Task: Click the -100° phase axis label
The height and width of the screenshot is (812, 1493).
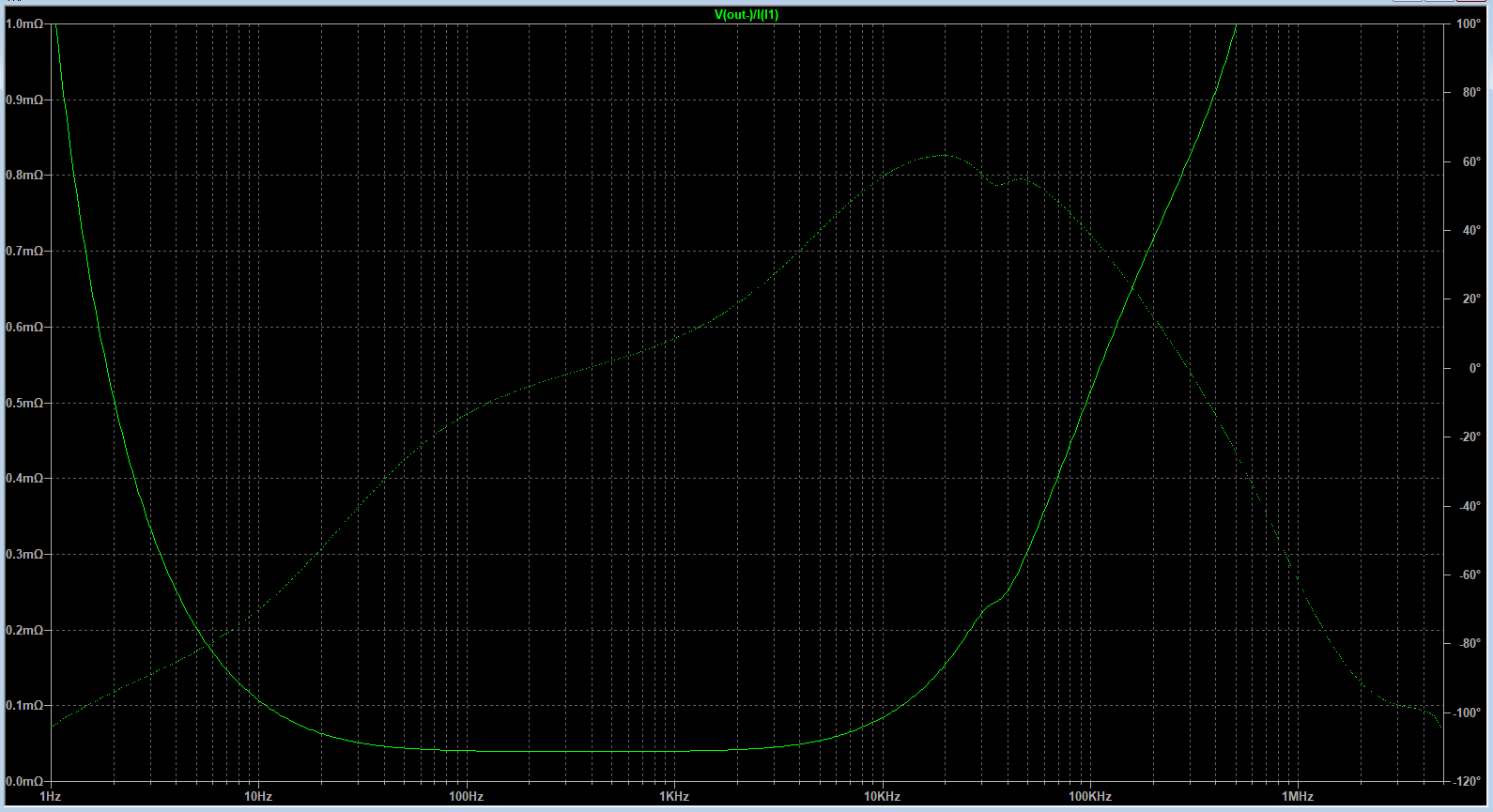Action: (1467, 712)
